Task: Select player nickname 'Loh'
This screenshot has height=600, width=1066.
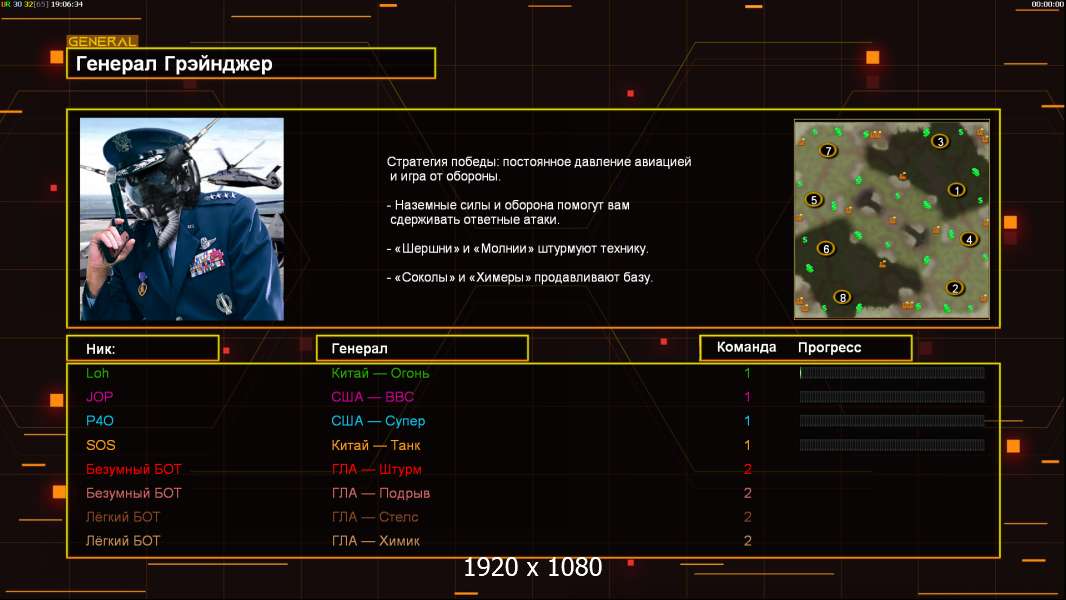Action: click(97, 373)
